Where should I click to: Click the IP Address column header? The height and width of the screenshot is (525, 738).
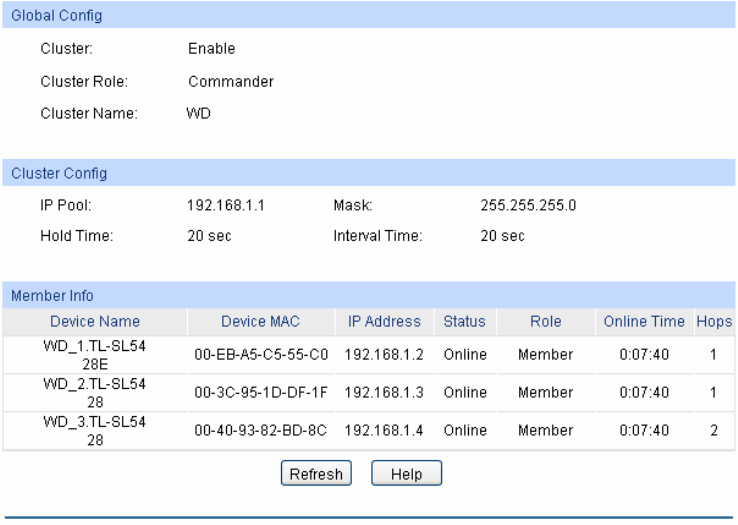click(385, 322)
